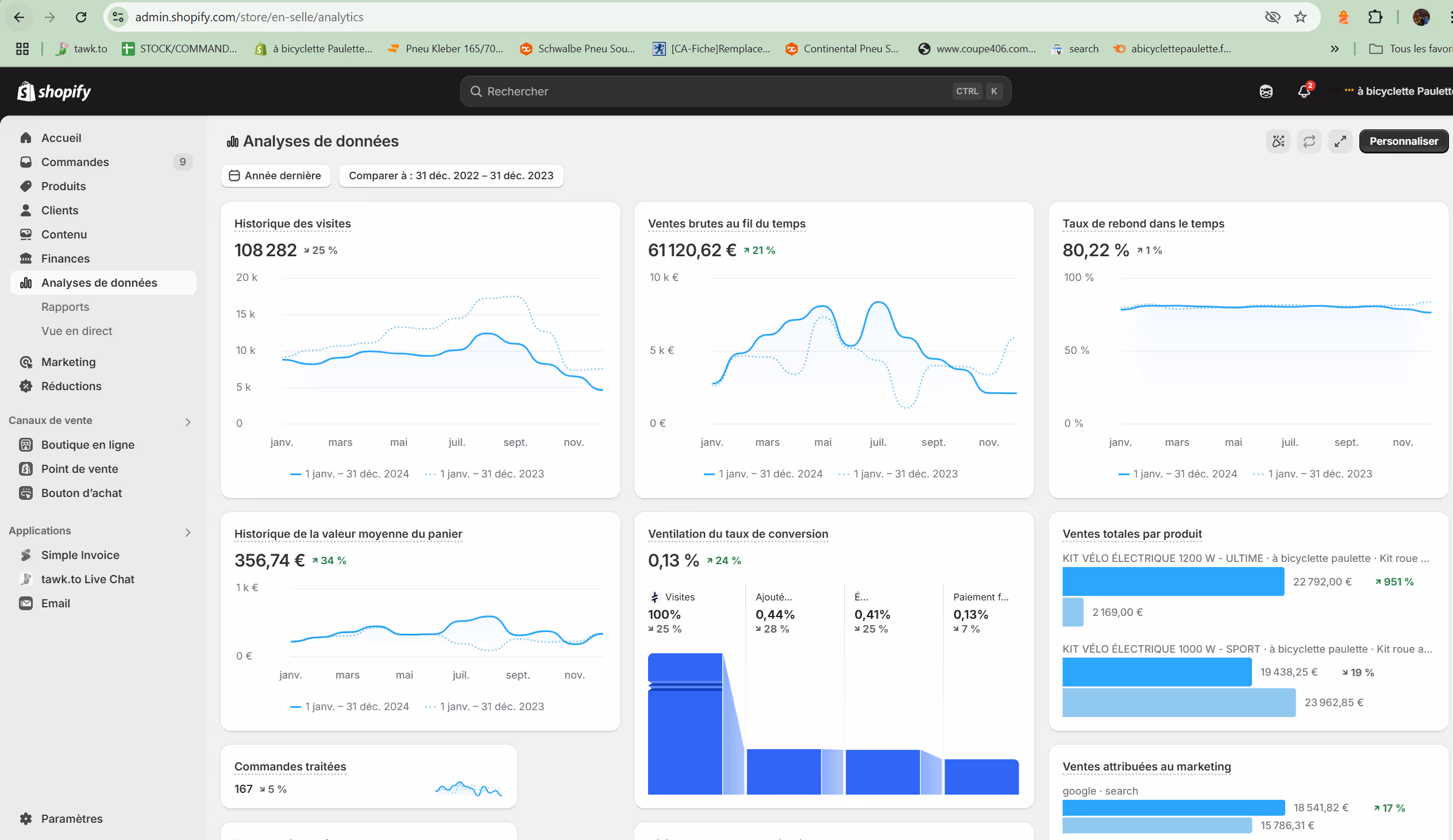The image size is (1453, 840).
Task: Open the notifications bell
Action: point(1304,91)
